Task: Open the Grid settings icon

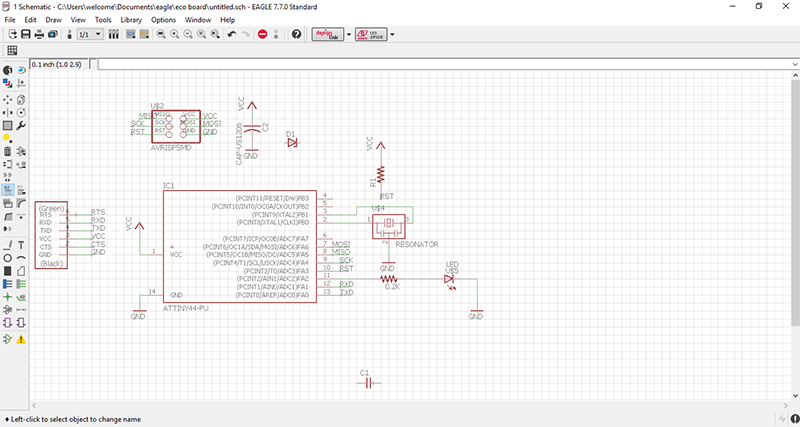Action: (x=12, y=50)
